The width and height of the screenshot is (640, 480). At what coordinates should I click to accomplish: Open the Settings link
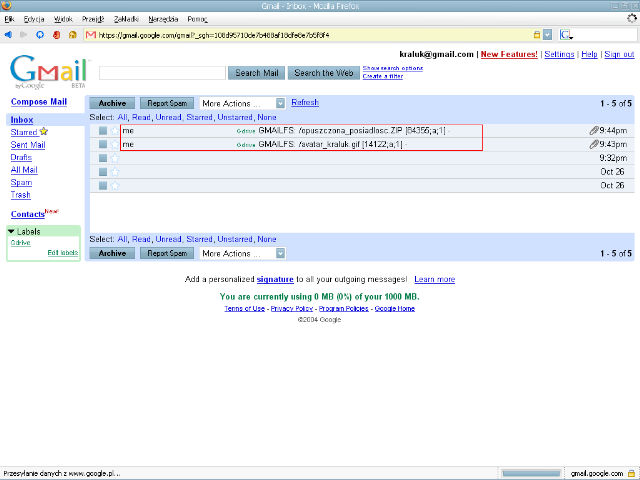(x=559, y=54)
